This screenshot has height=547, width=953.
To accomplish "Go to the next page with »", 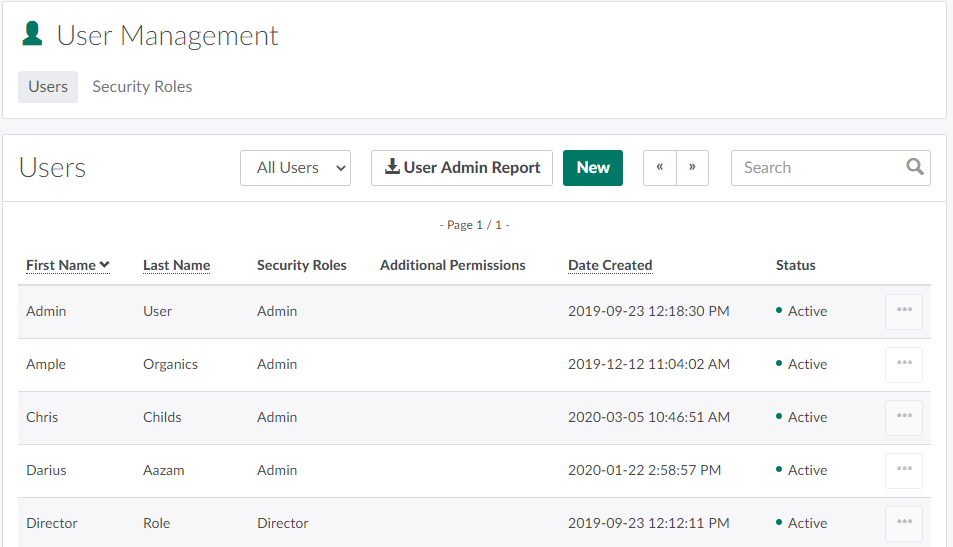I will point(692,168).
